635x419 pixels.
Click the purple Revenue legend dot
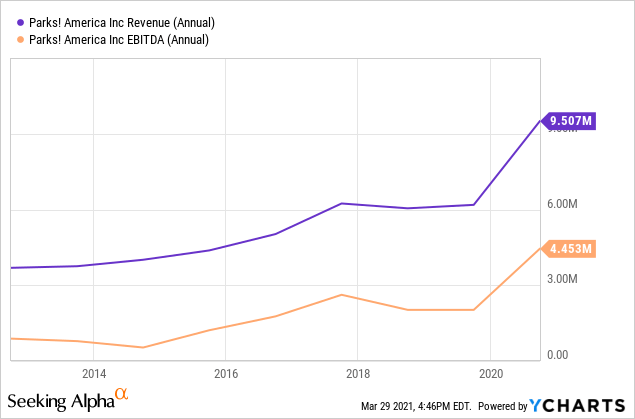[x=20, y=23]
